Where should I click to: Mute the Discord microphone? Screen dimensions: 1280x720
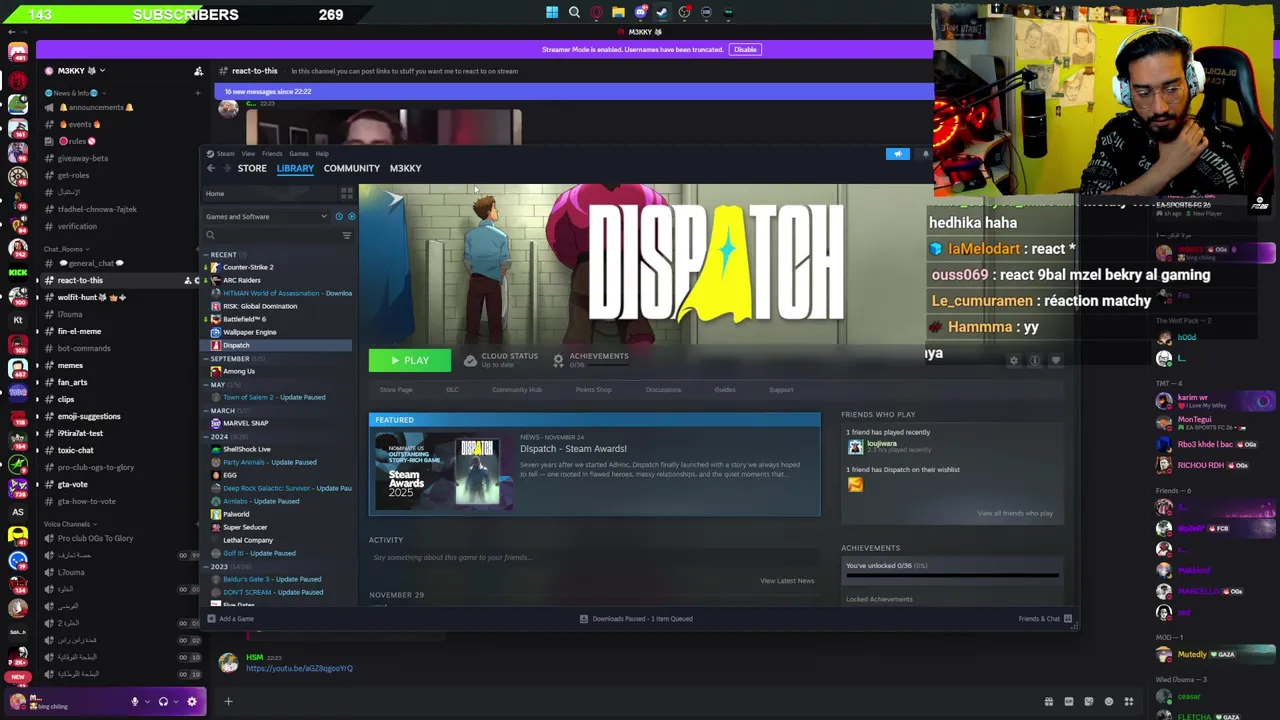click(134, 701)
